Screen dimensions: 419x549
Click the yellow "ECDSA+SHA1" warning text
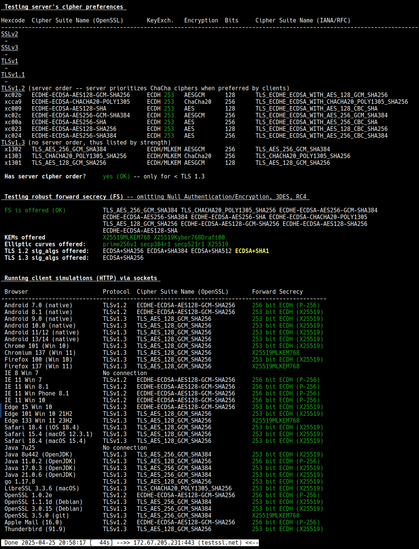click(252, 251)
